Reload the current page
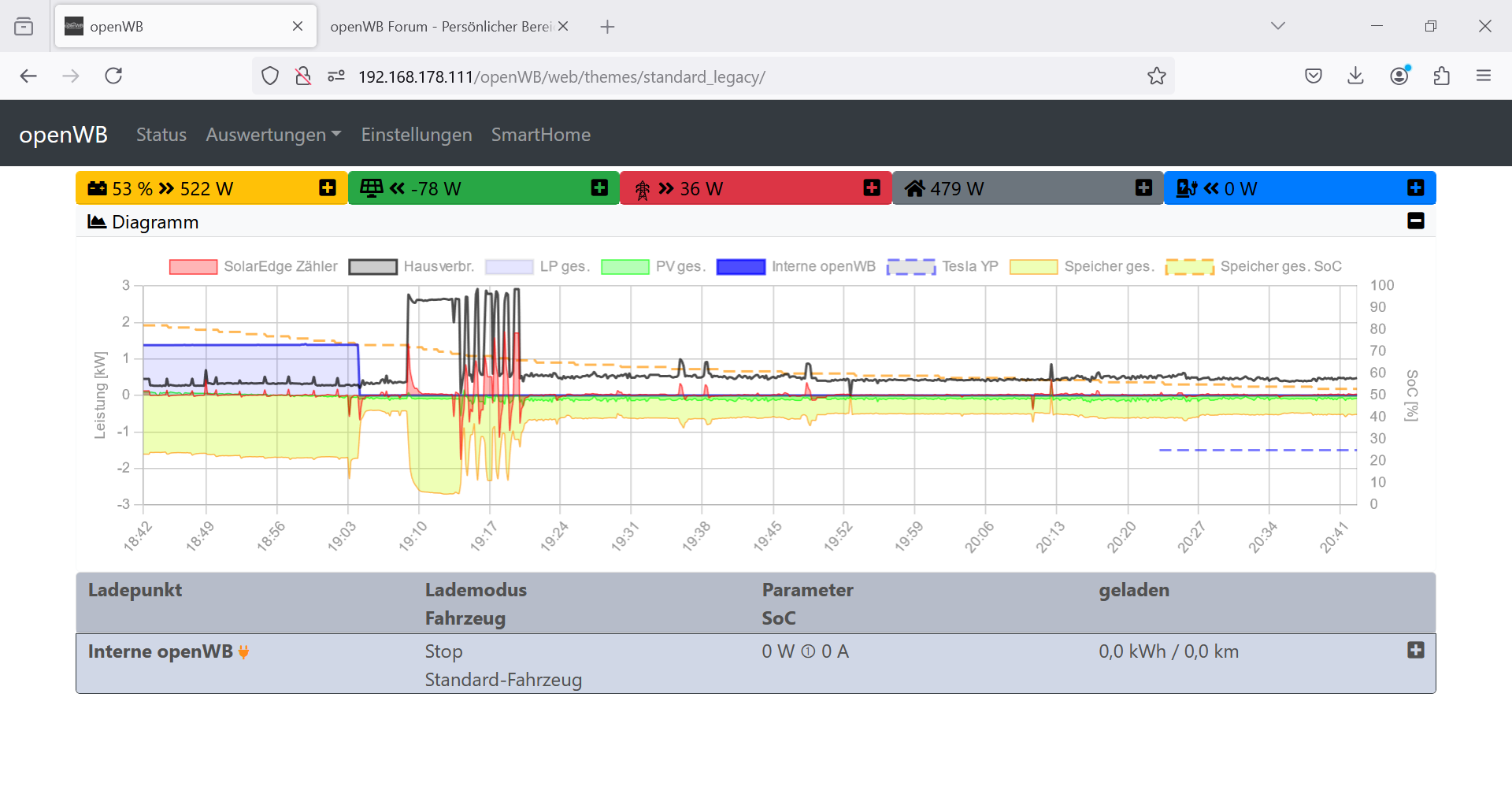1512x794 pixels. [x=113, y=76]
